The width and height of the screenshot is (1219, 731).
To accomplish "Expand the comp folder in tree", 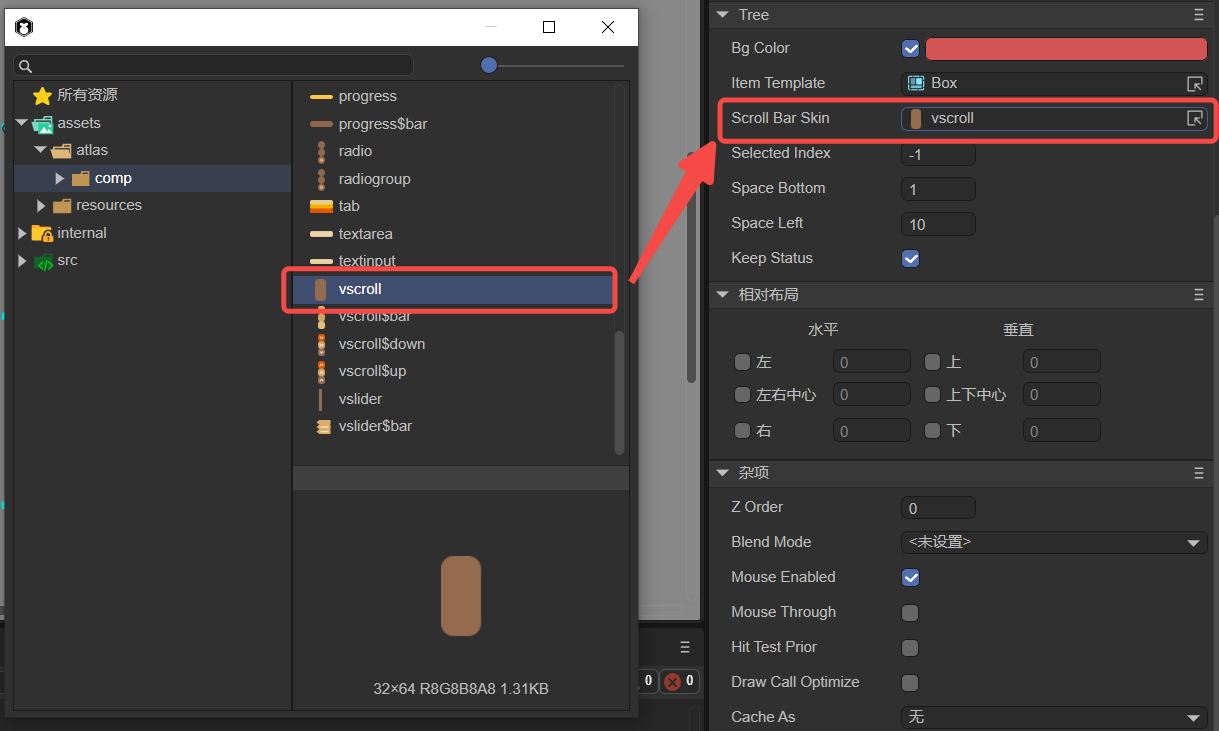I will coord(60,179).
